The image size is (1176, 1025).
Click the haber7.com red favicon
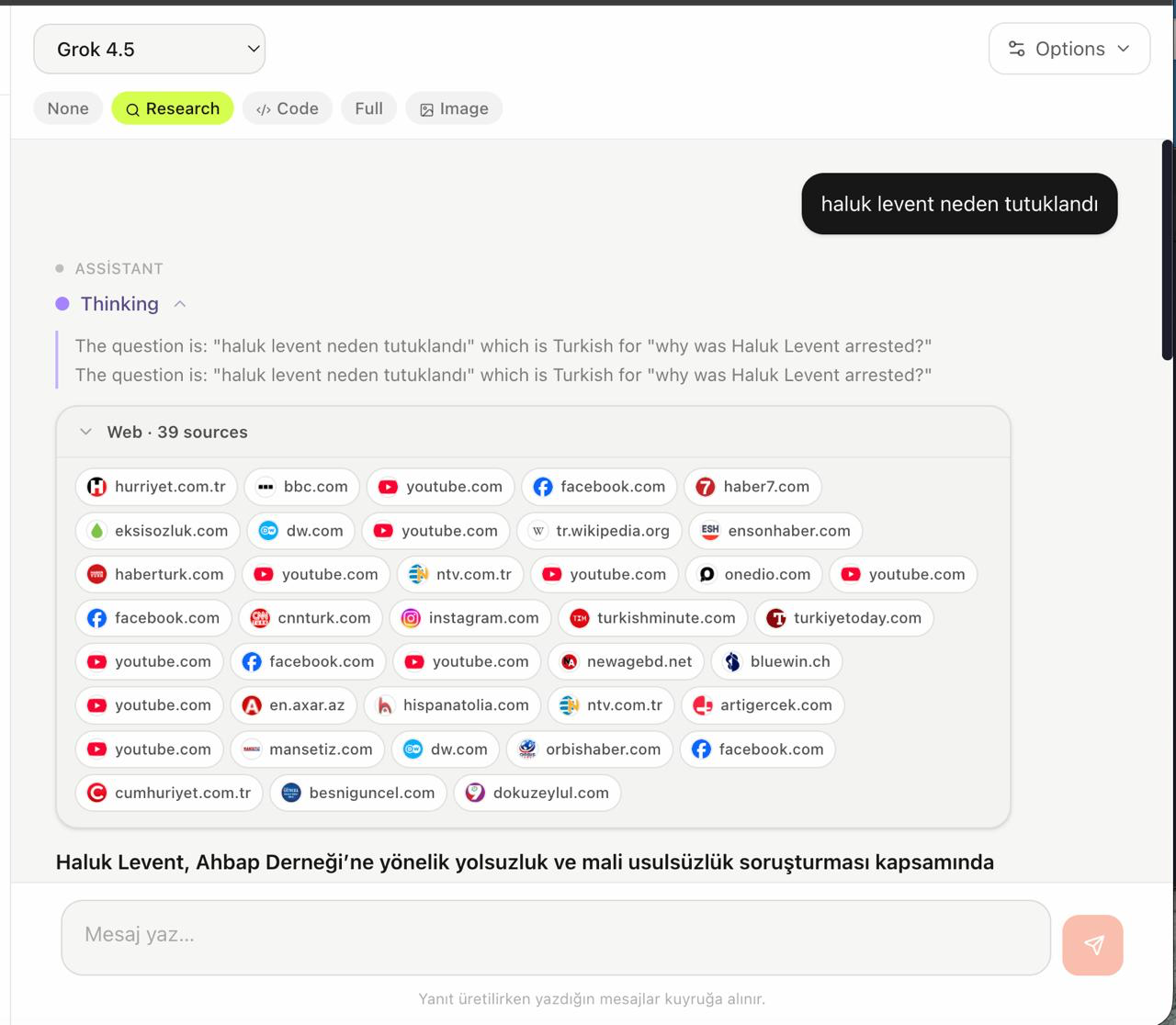pyautogui.click(x=705, y=487)
